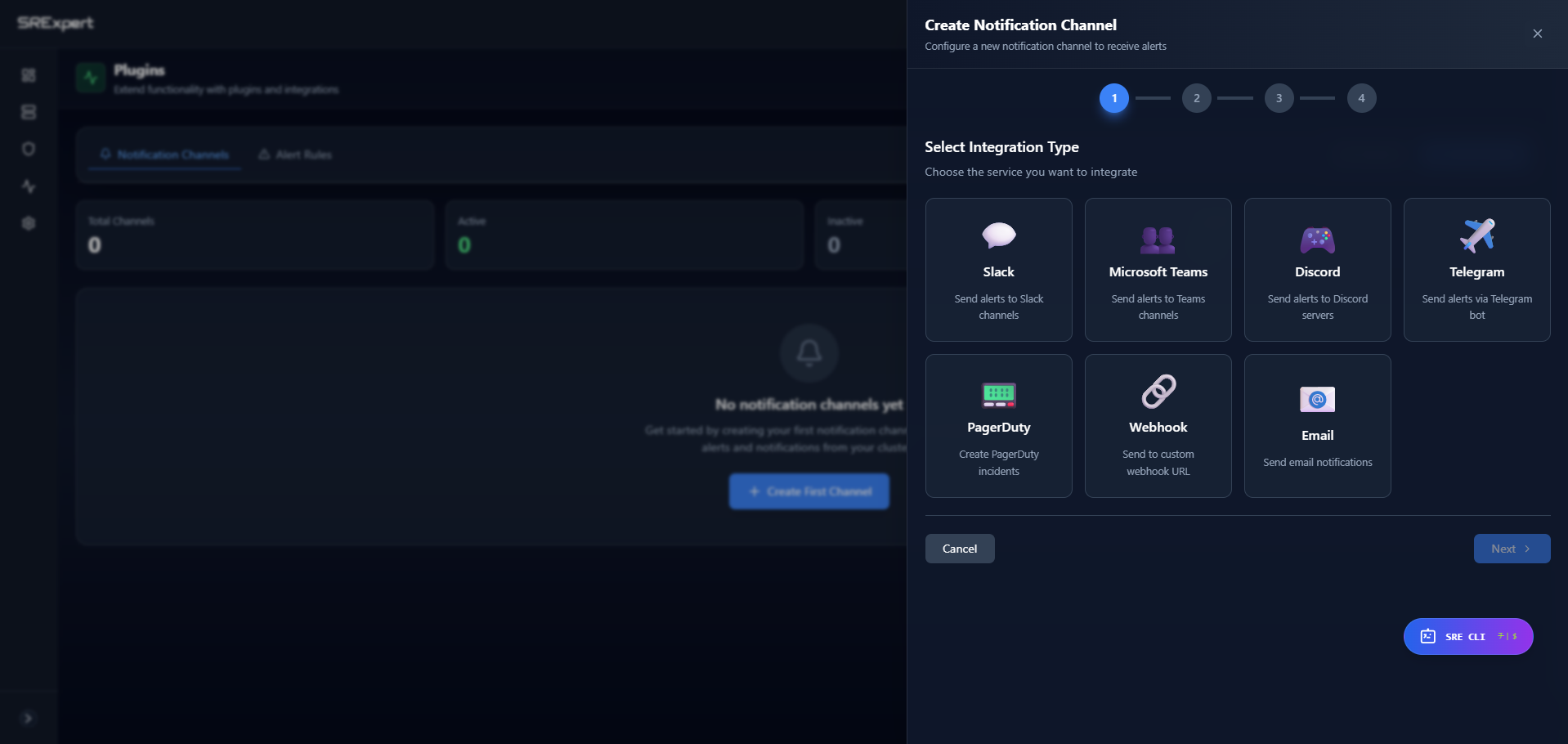This screenshot has height=744, width=1568.
Task: Open the Notification Channels tab
Action: pos(164,154)
